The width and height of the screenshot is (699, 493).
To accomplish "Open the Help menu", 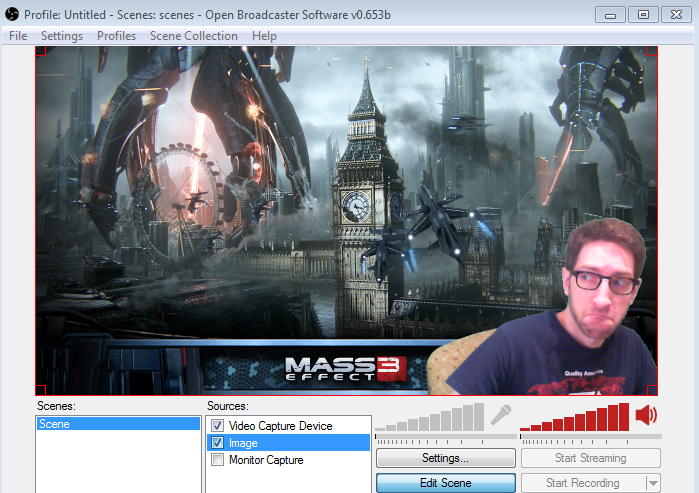I will pyautogui.click(x=264, y=36).
